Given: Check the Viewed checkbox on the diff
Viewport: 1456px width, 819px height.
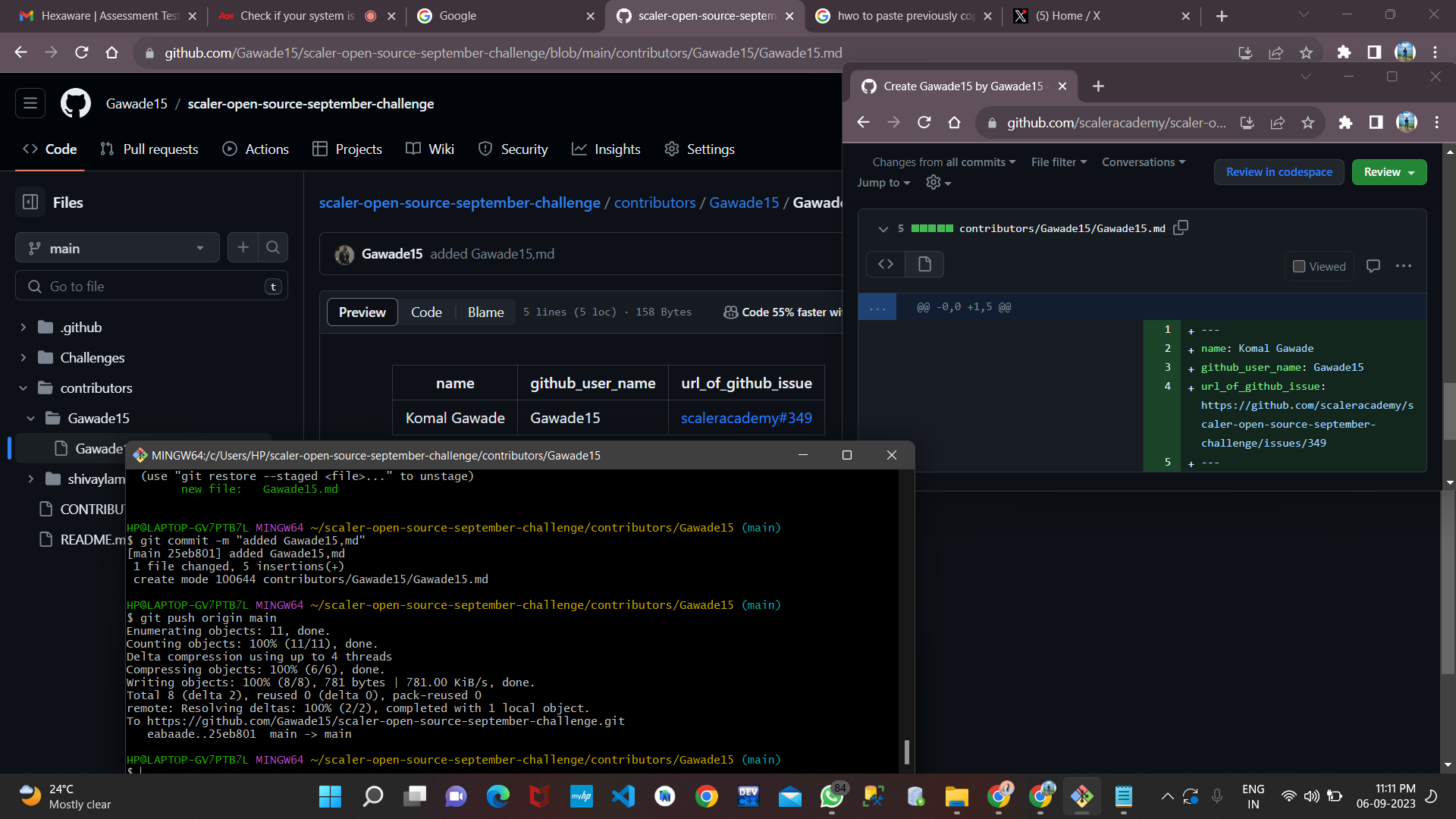Looking at the screenshot, I should [x=1299, y=266].
